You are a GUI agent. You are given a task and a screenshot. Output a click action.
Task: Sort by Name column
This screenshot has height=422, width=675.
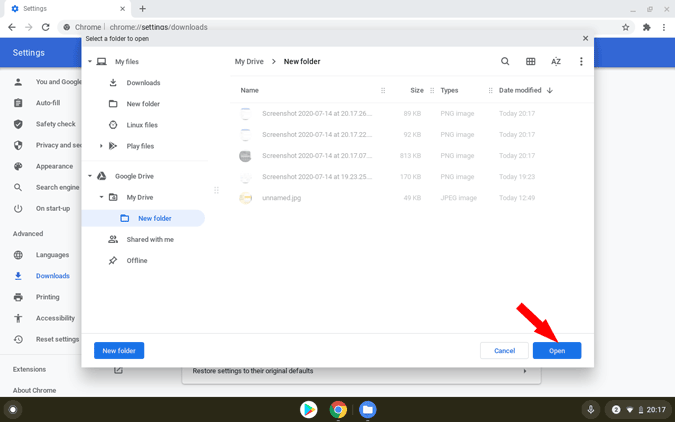tap(250, 90)
